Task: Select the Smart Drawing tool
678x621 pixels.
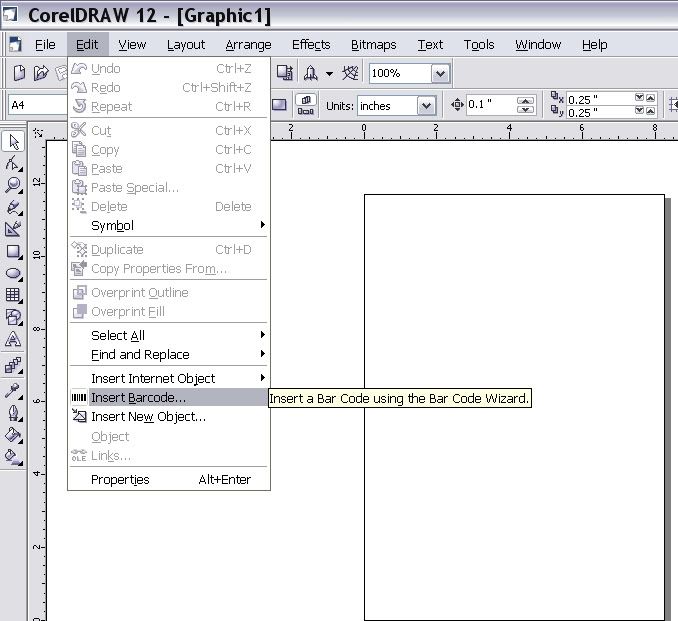Action: click(13, 229)
